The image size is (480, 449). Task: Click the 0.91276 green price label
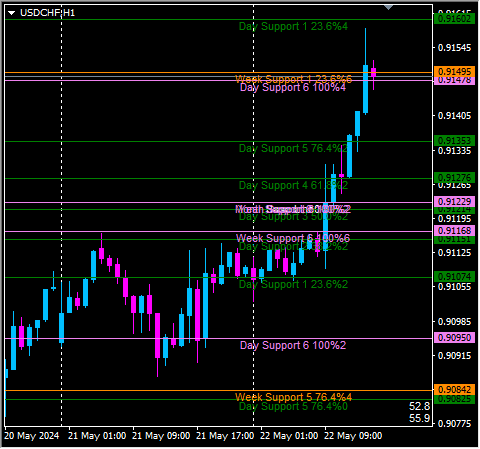pos(454,177)
